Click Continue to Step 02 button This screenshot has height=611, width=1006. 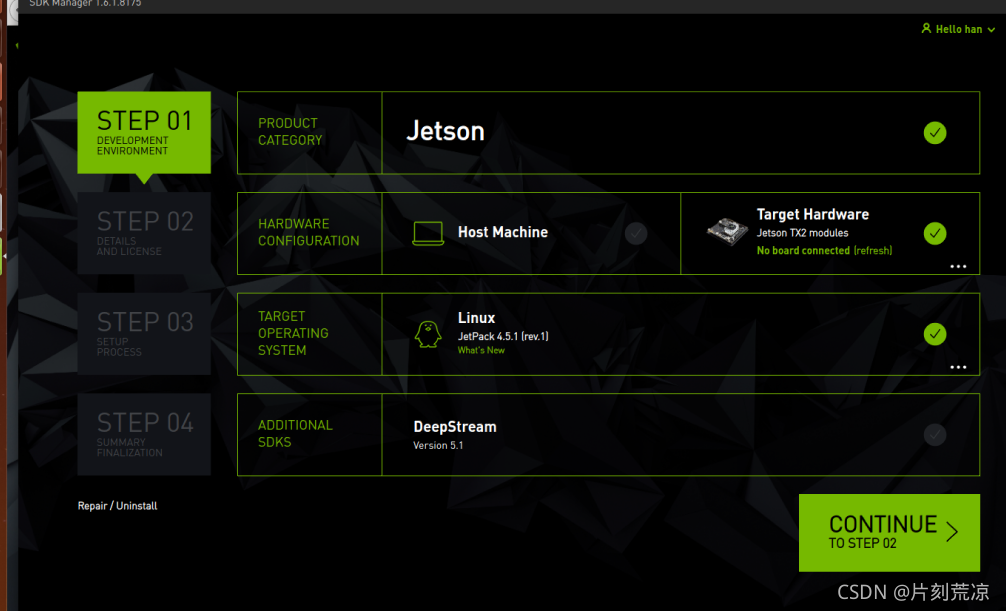click(x=889, y=533)
